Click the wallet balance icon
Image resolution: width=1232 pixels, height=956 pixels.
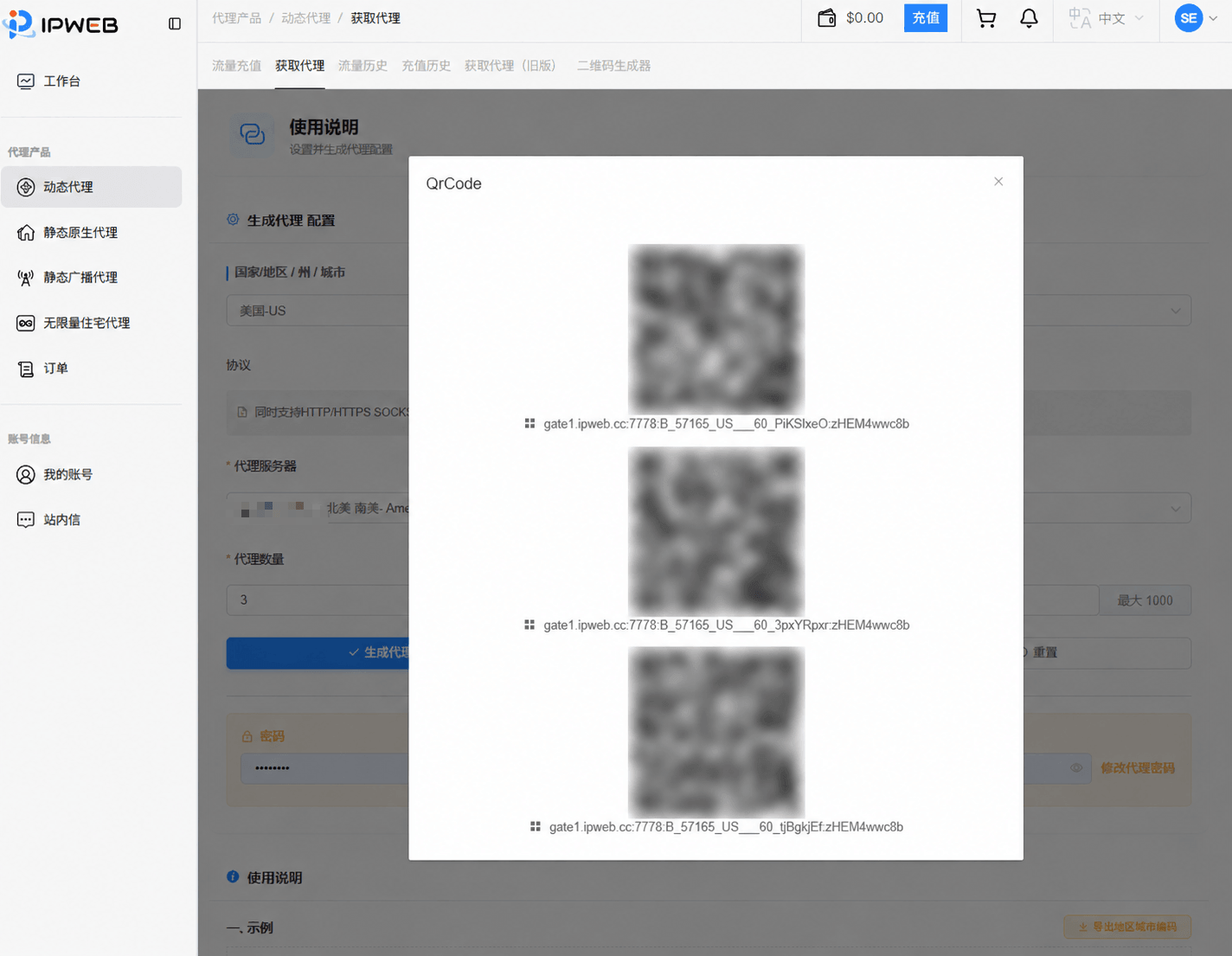point(827,18)
